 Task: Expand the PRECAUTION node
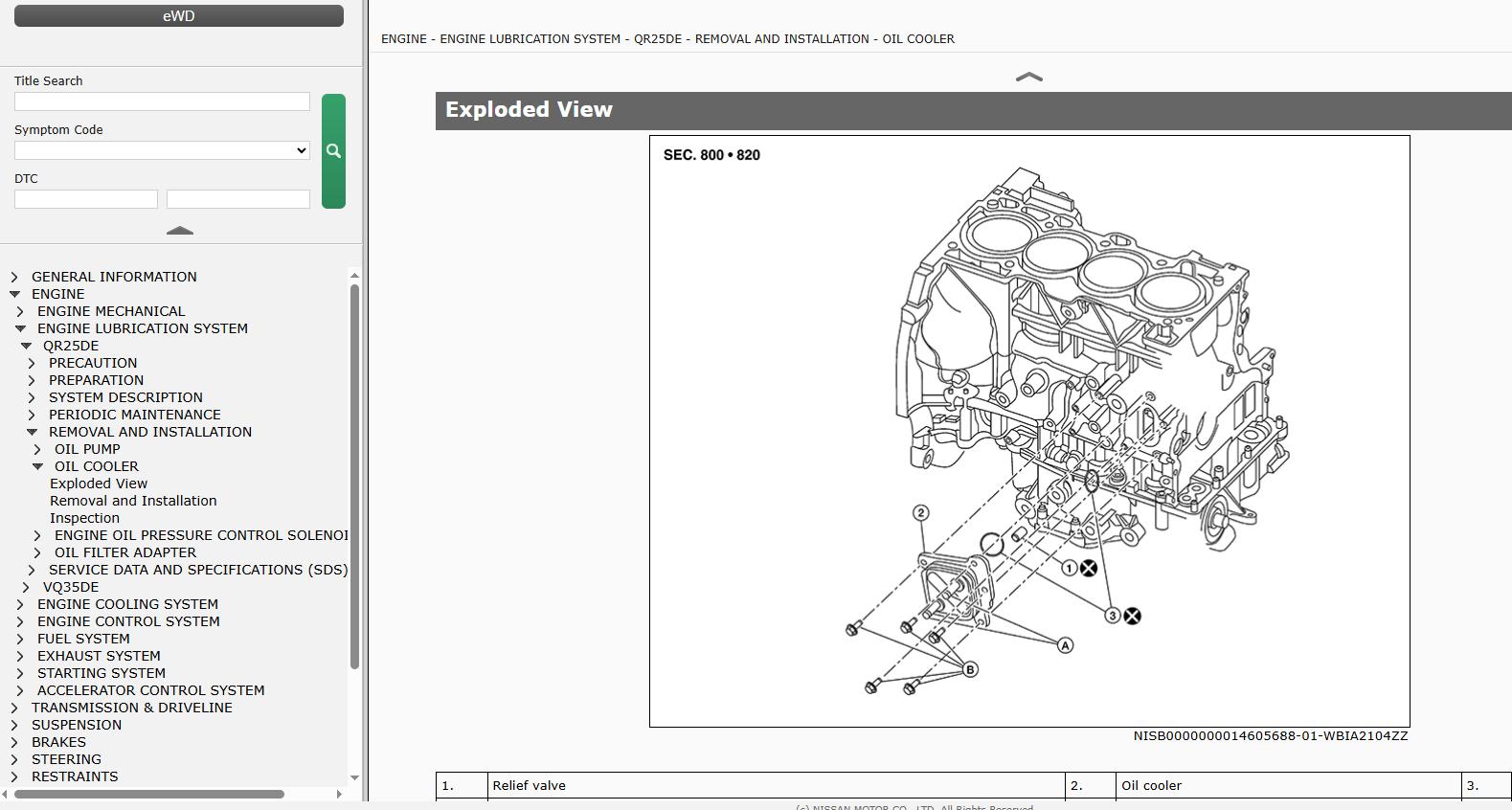(x=32, y=363)
